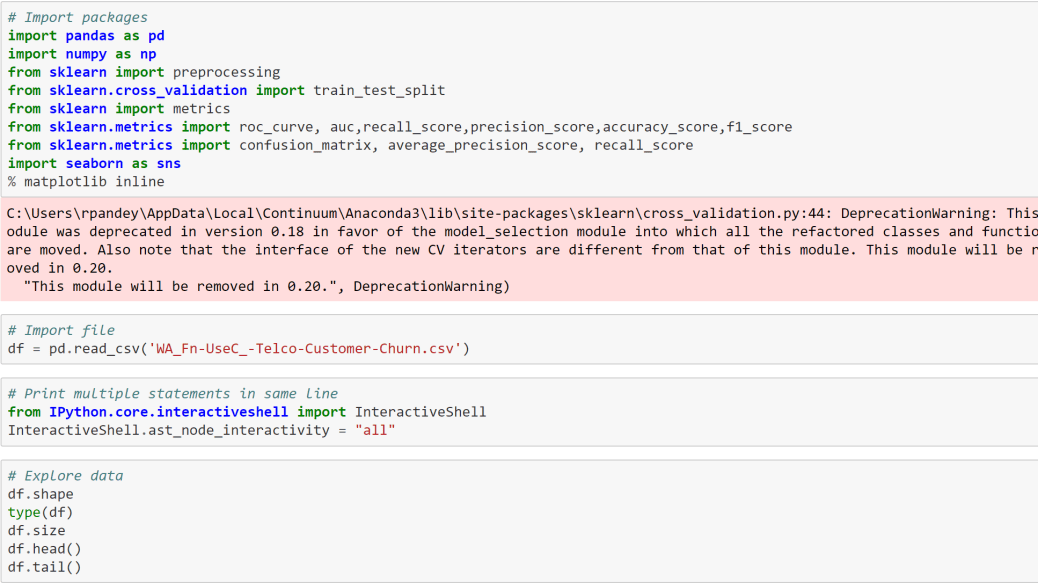This screenshot has height=583, width=1038.
Task: Click the confusion_matrix import line
Action: (350, 145)
